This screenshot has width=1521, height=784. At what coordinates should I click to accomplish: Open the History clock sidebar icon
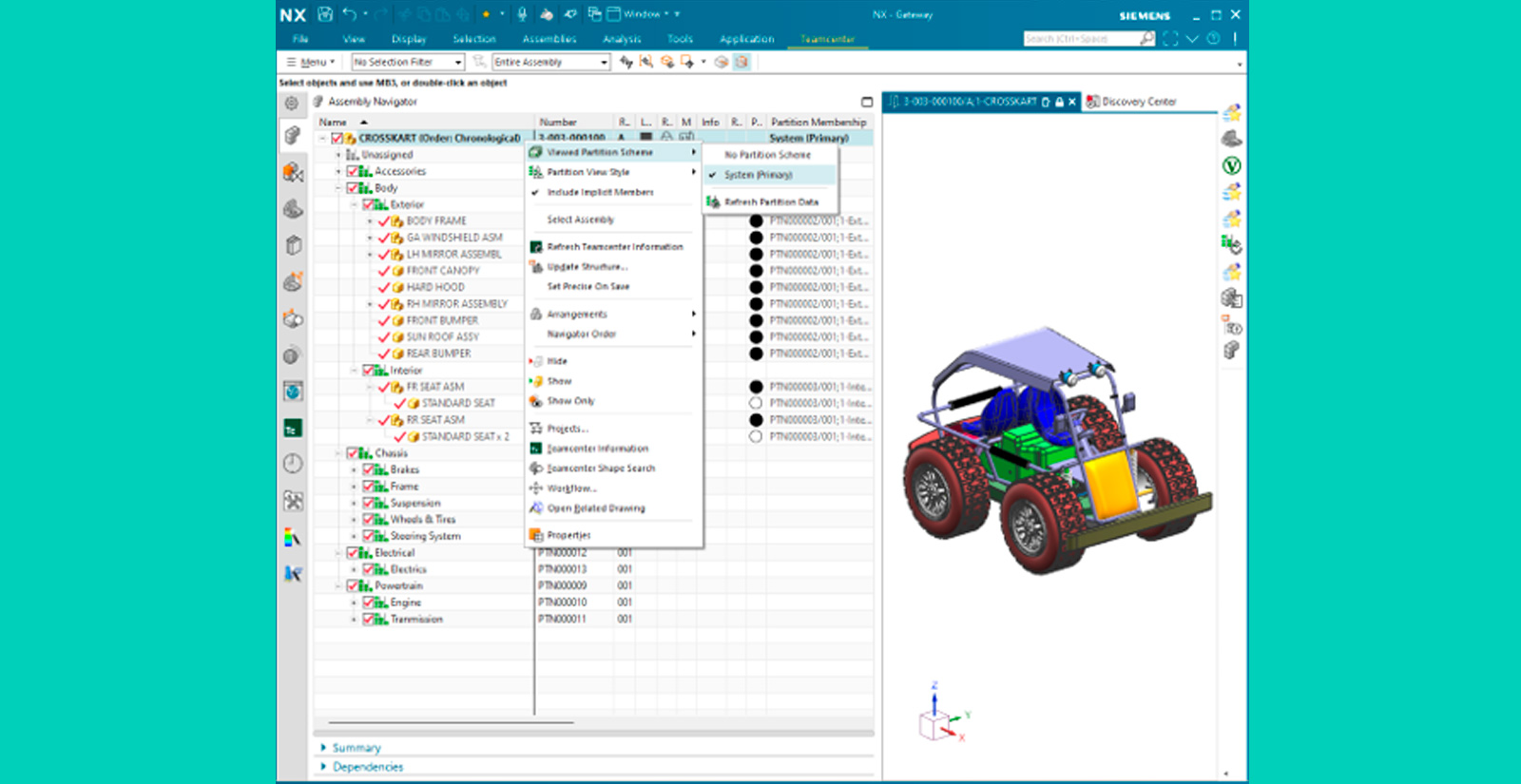coord(293,464)
